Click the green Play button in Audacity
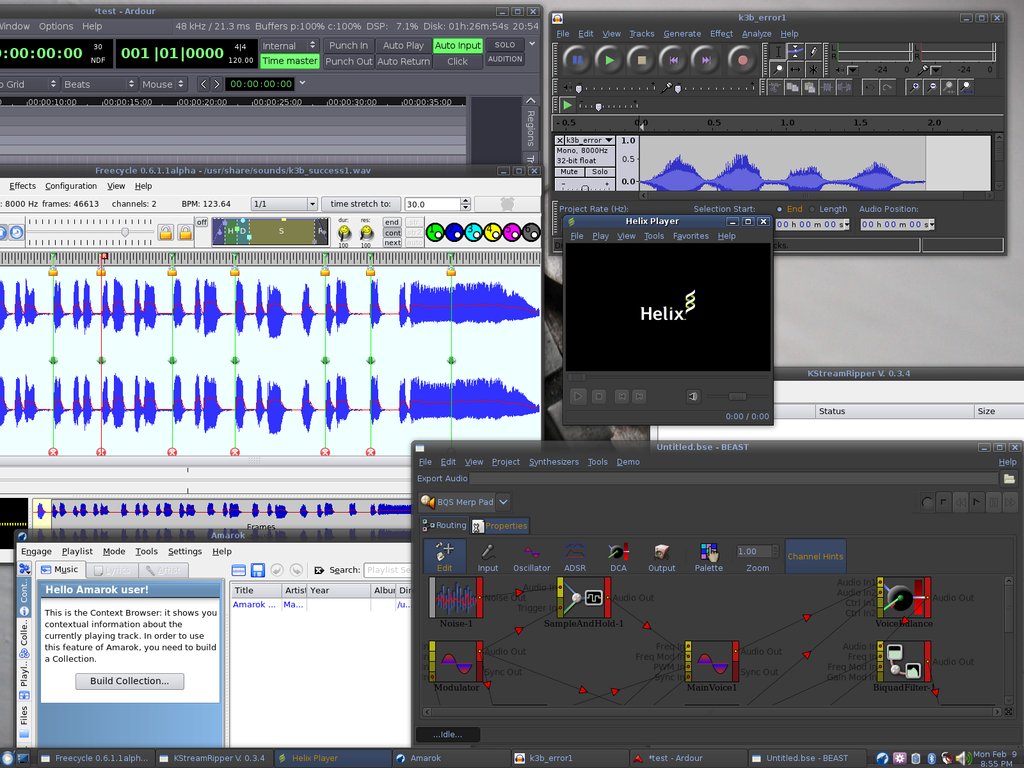Image resolution: width=1024 pixels, height=768 pixels. 608,60
